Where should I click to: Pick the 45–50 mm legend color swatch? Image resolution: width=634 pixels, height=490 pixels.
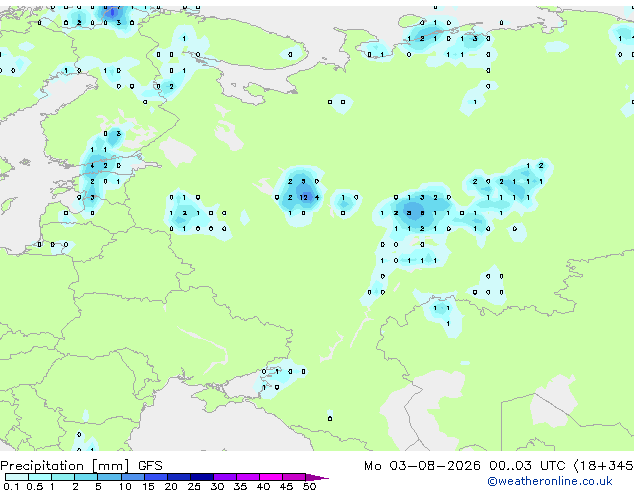click(x=294, y=477)
